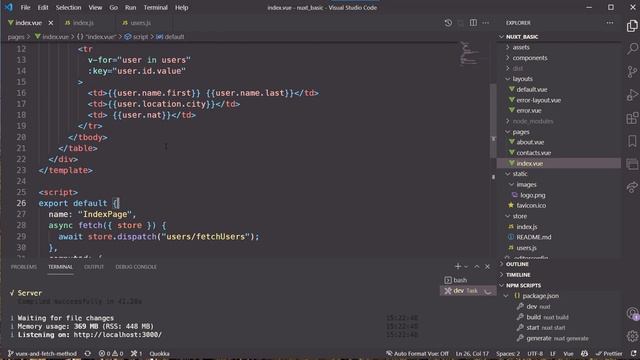Screen dimensions: 640x360
Task: Open the Go menu
Action: (x=113, y=7)
